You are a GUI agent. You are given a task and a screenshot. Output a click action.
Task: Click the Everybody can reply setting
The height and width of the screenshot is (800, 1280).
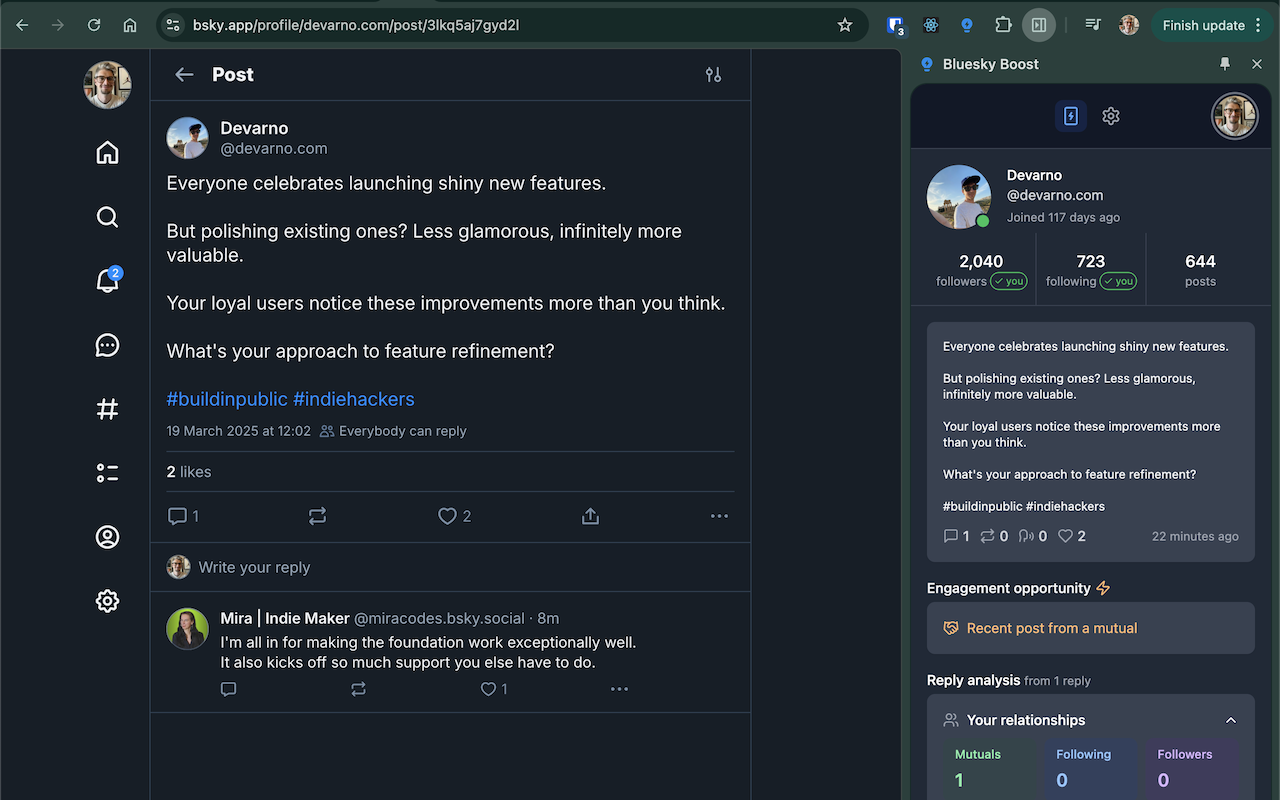coord(393,431)
